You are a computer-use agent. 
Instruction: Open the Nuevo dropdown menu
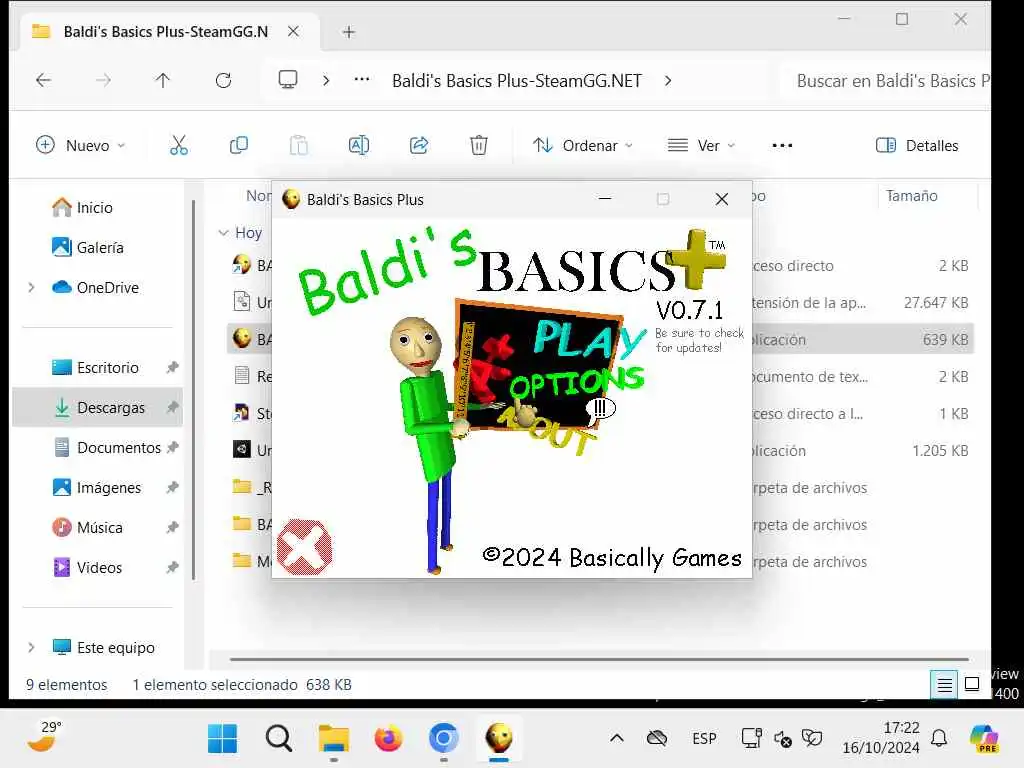coord(80,145)
